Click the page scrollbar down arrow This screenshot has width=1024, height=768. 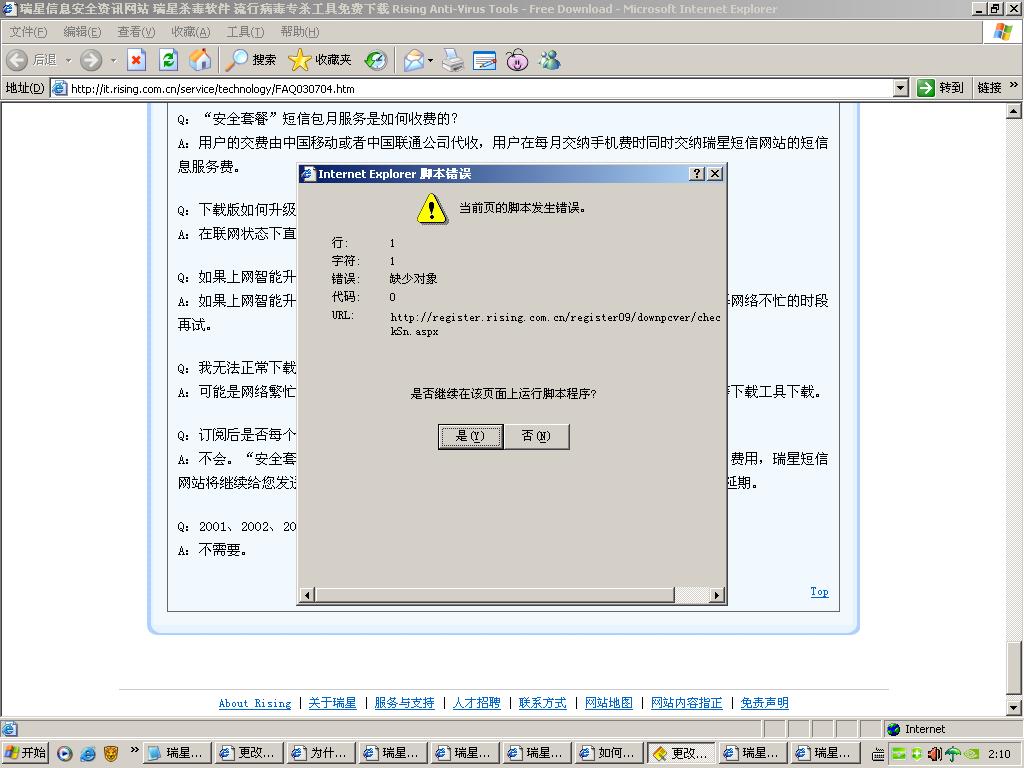[x=1014, y=707]
